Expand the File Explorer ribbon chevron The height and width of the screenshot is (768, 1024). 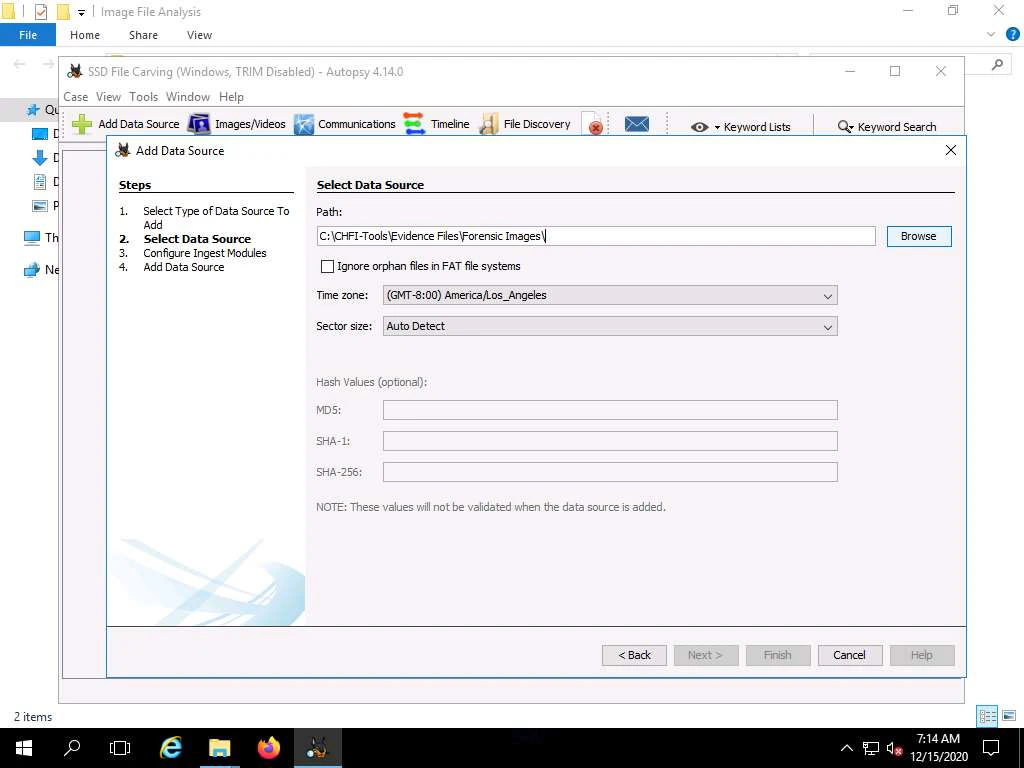(x=991, y=35)
